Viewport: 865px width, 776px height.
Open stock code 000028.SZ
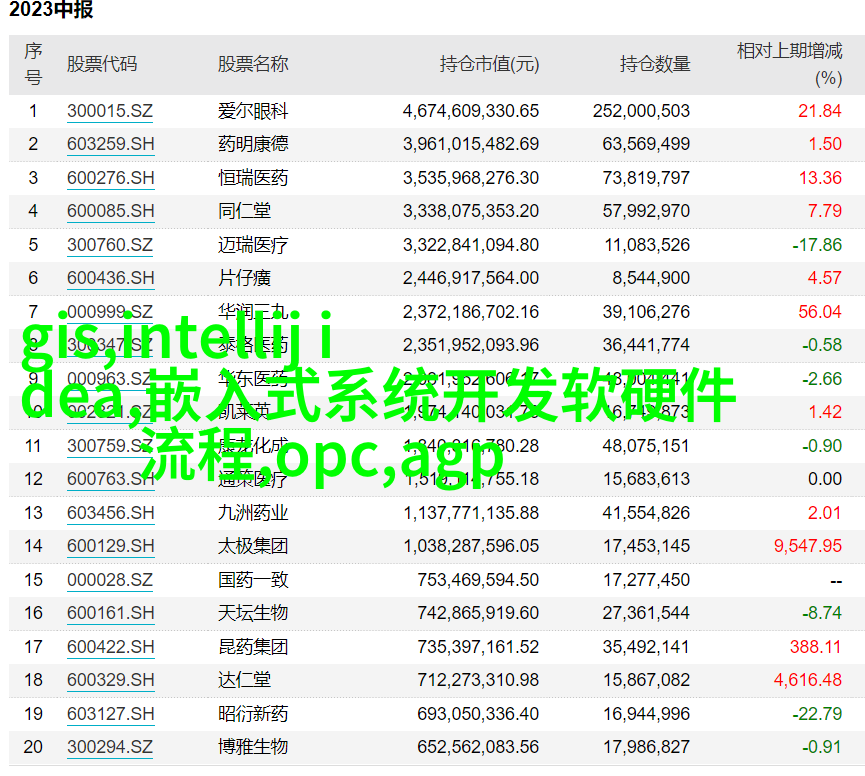click(110, 580)
